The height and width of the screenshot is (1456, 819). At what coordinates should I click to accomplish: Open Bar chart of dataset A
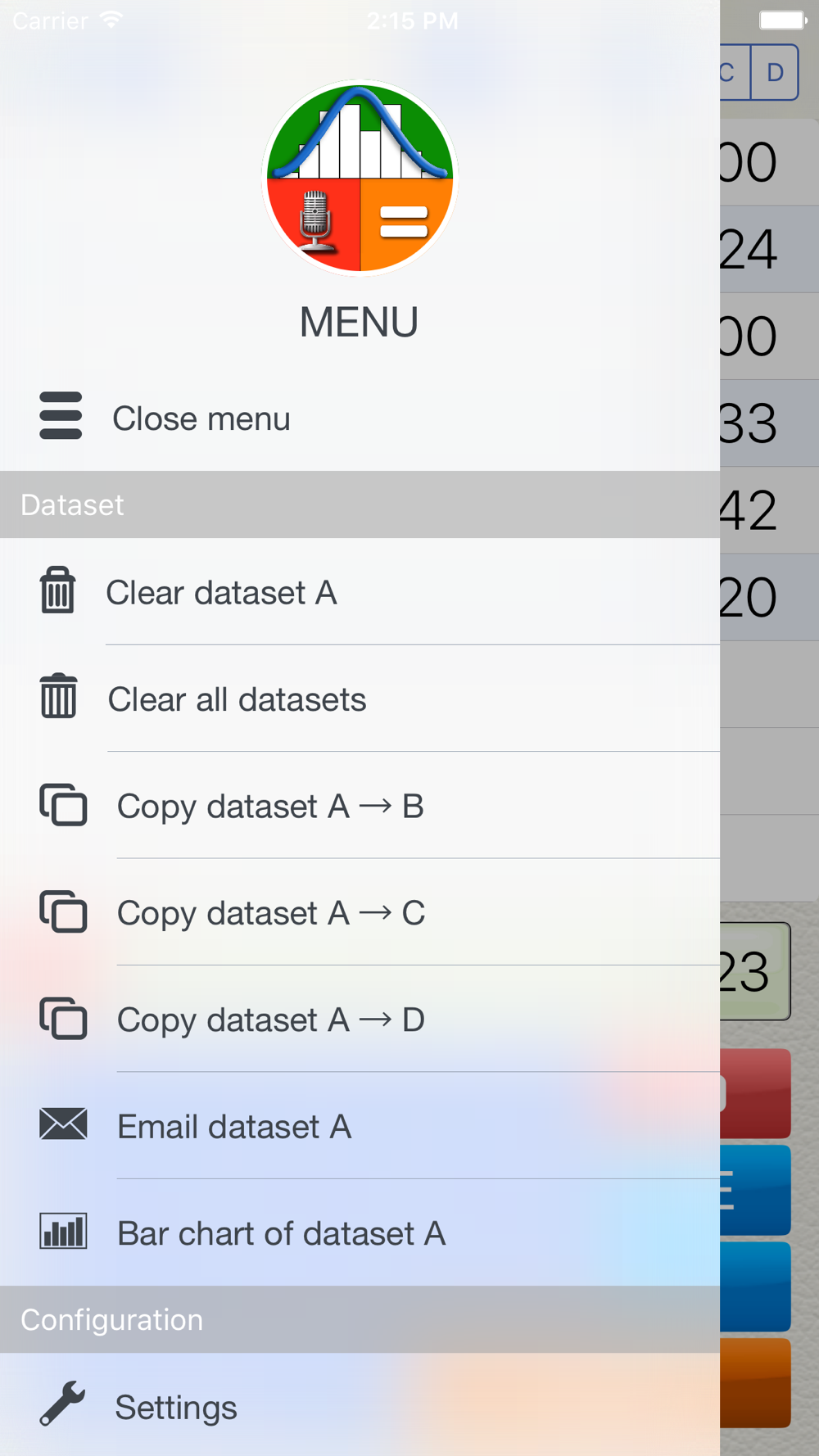[360, 1232]
